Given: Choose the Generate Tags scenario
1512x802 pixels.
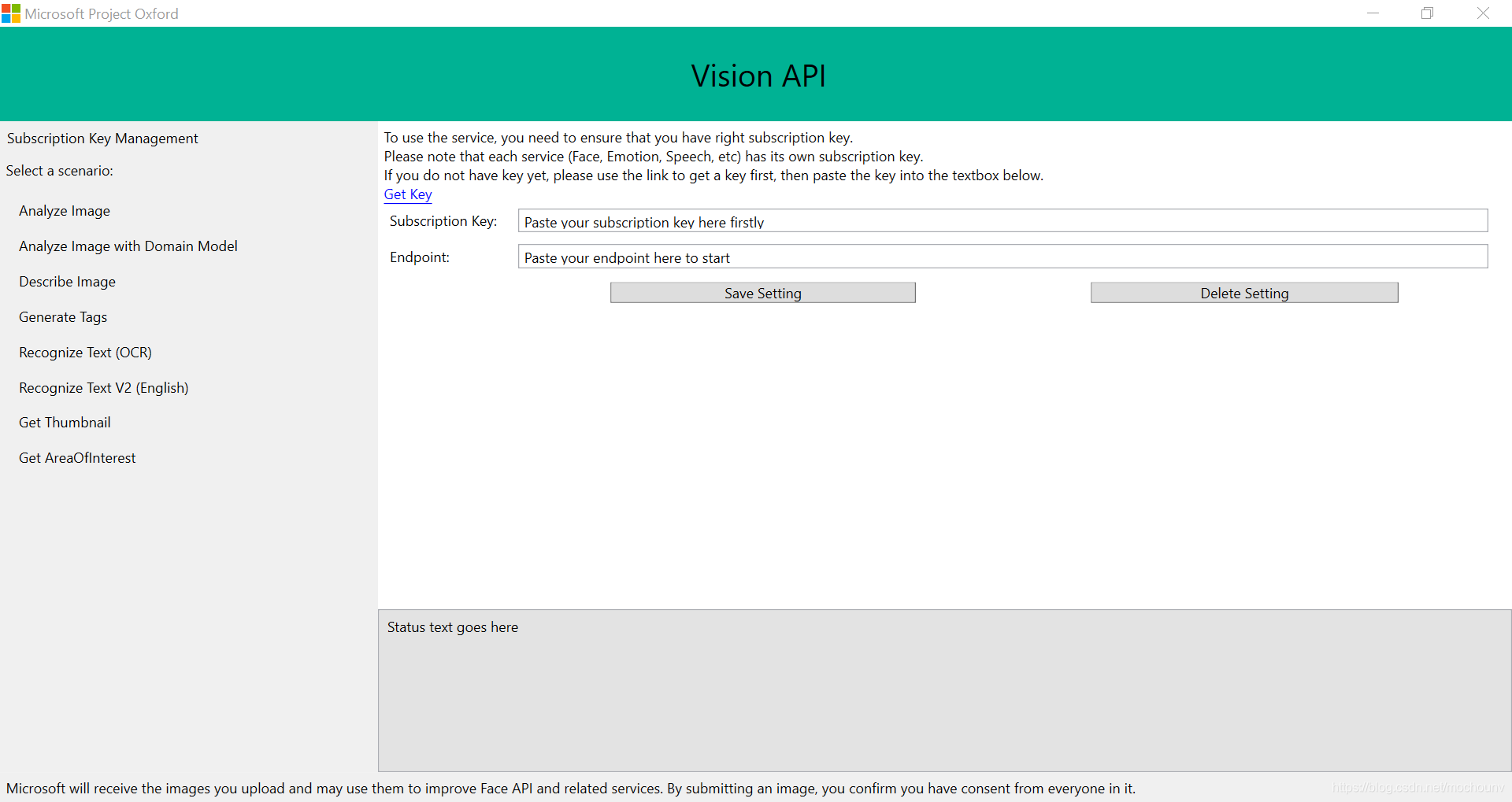Looking at the screenshot, I should click(63, 317).
